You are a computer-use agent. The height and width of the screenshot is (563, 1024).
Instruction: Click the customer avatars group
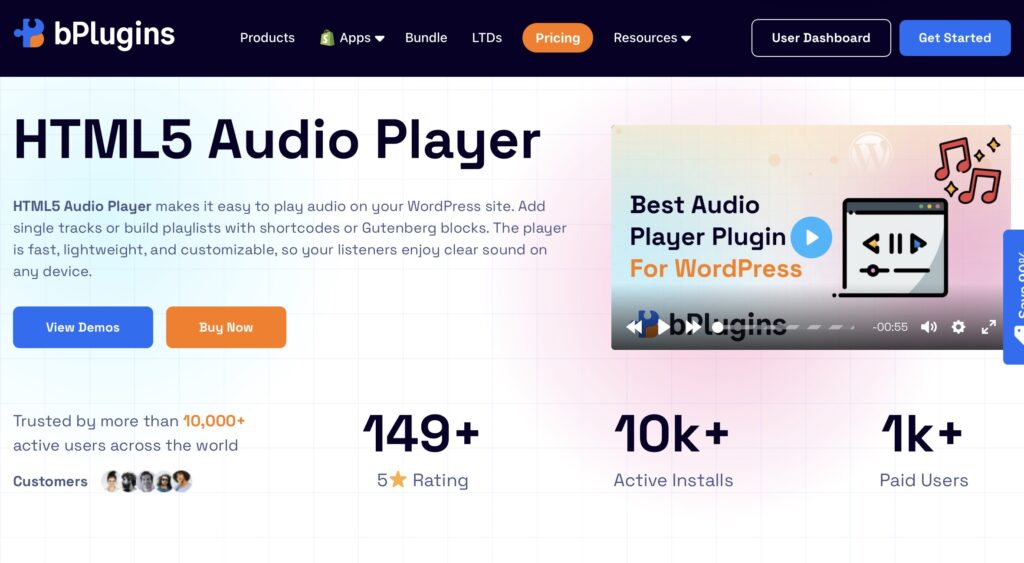point(147,481)
